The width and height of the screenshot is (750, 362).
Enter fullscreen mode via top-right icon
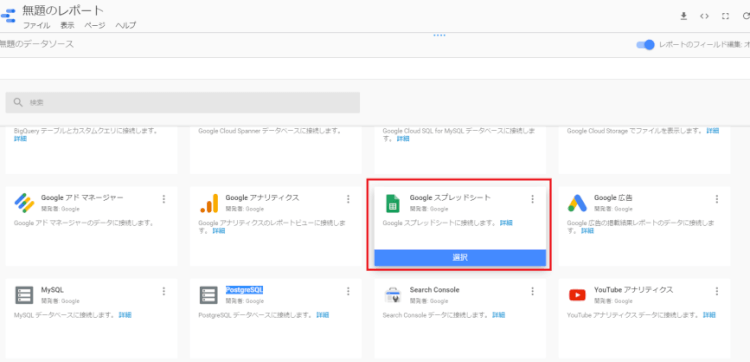pos(725,16)
